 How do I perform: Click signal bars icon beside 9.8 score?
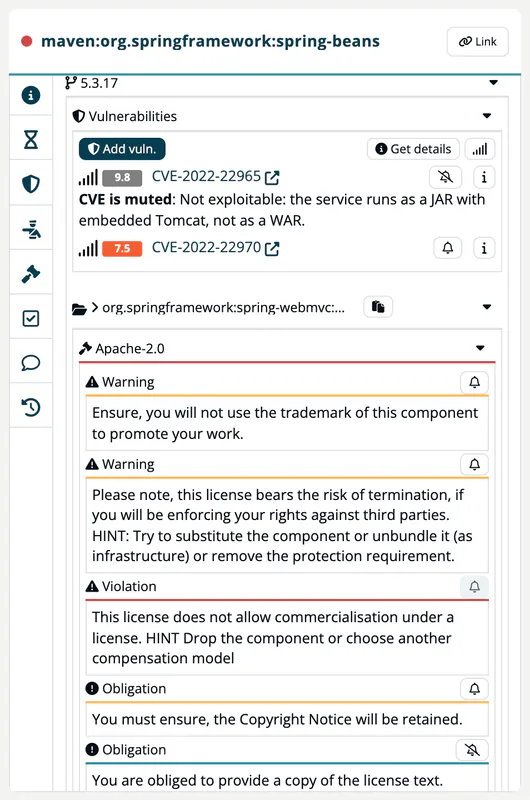[88, 178]
